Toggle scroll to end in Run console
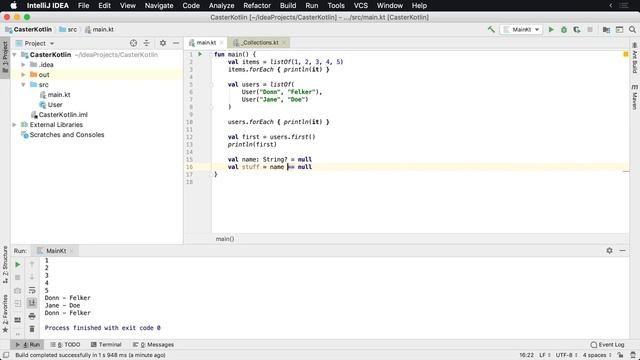Viewport: 640px width, 360px height. point(32,303)
